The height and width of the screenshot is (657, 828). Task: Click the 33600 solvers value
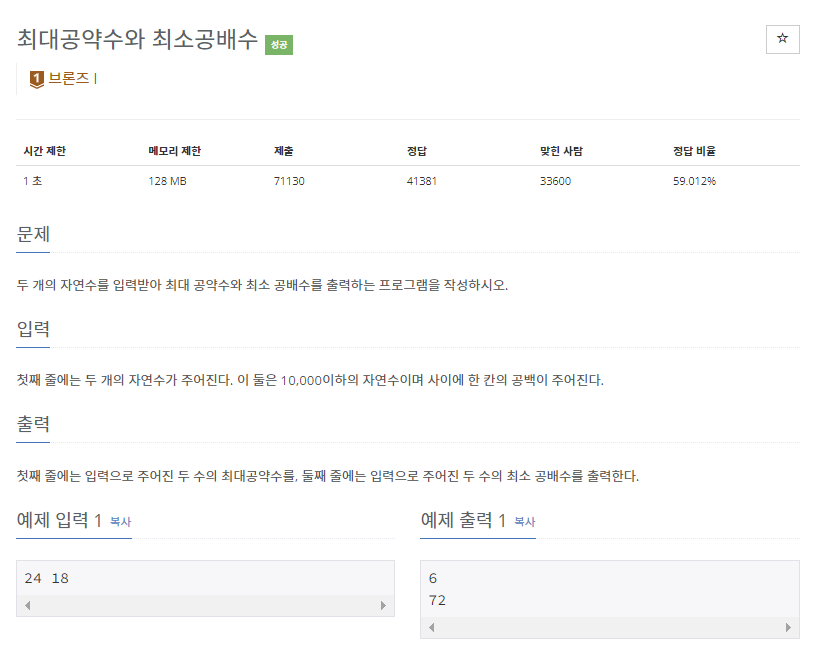(x=555, y=181)
